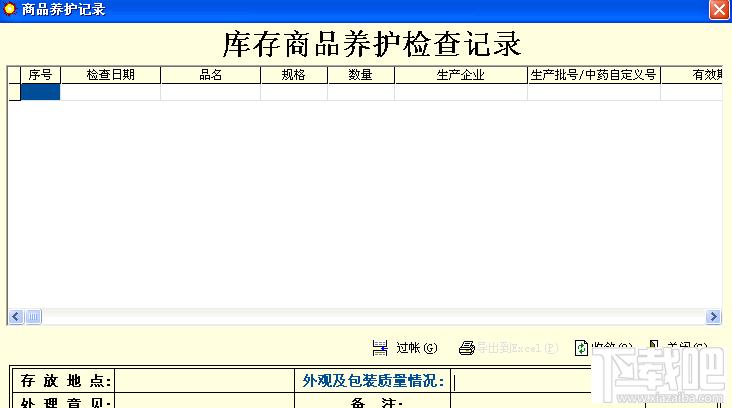
Task: Click the 数量 column header
Action: pyautogui.click(x=361, y=75)
